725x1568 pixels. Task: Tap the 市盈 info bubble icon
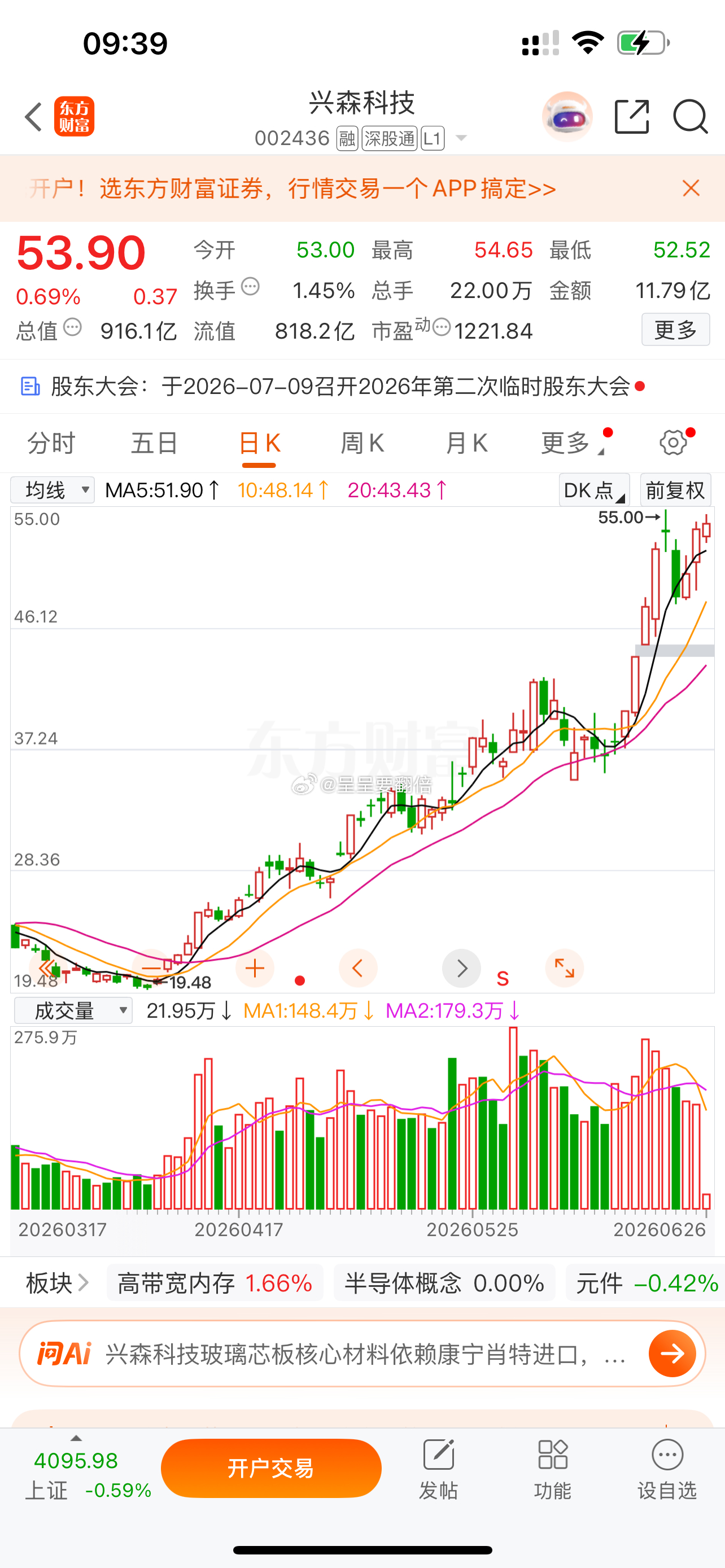click(442, 327)
